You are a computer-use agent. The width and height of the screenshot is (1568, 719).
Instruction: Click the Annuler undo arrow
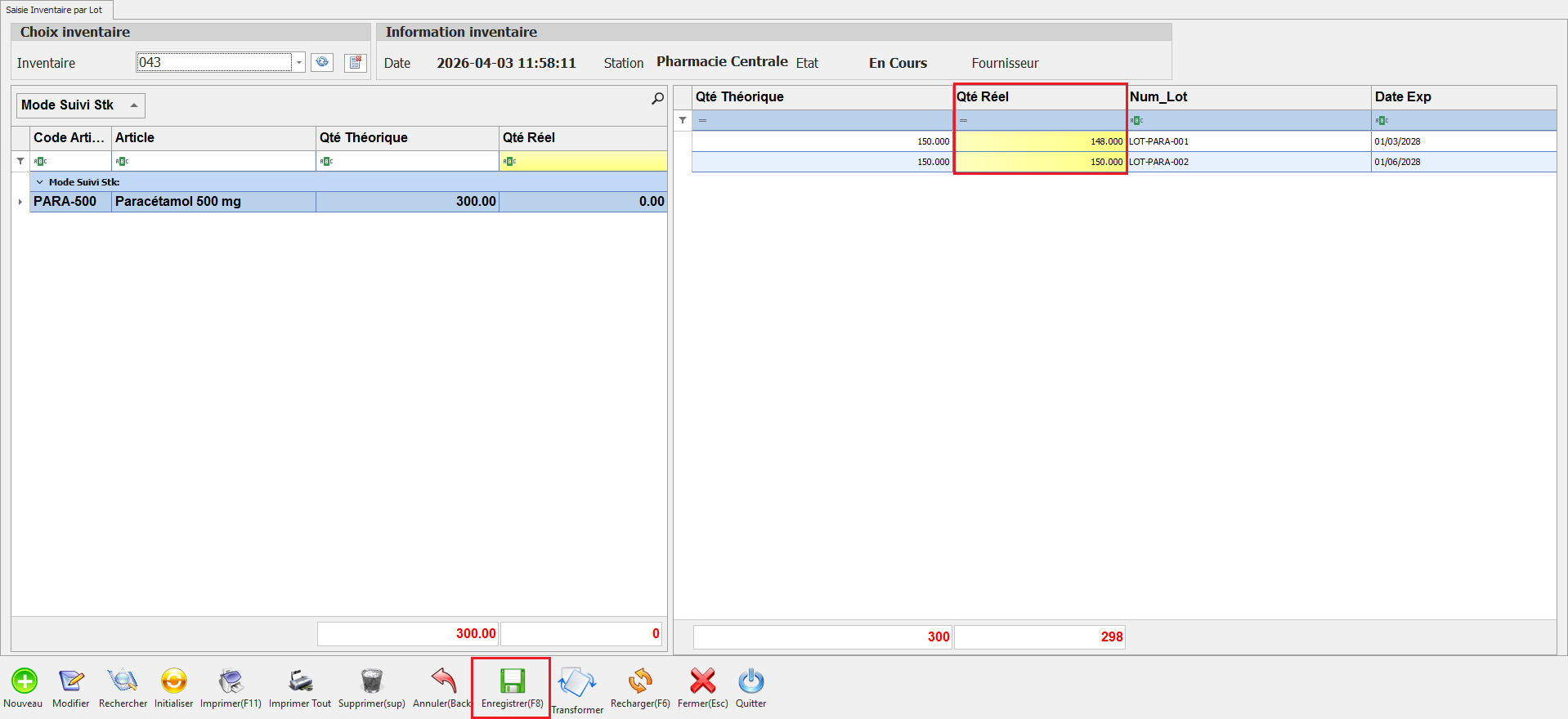pyautogui.click(x=443, y=681)
